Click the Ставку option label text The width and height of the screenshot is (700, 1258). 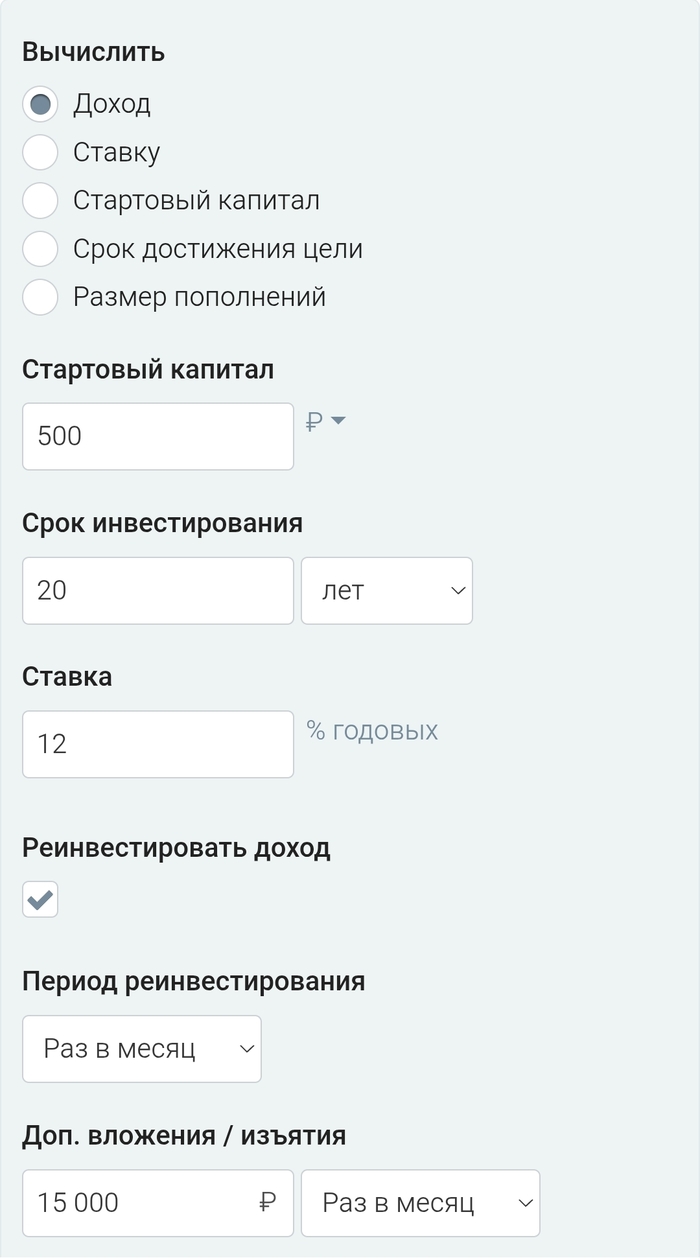[x=116, y=152]
